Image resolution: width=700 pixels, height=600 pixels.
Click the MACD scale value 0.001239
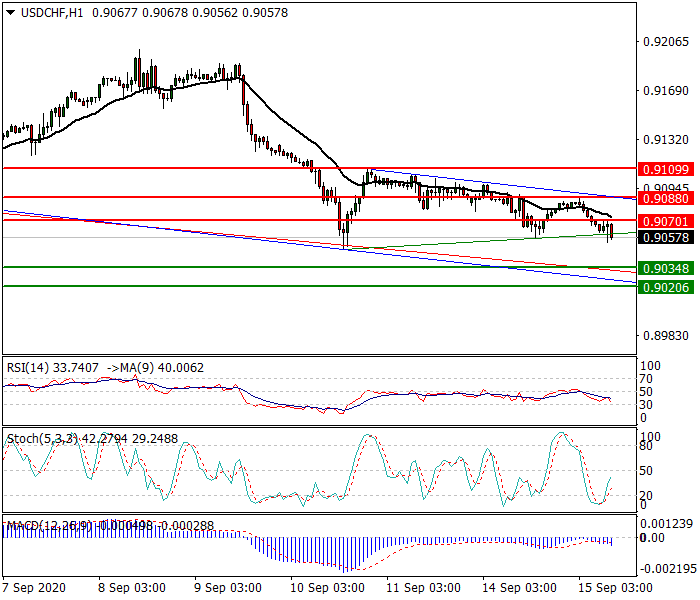667,524
